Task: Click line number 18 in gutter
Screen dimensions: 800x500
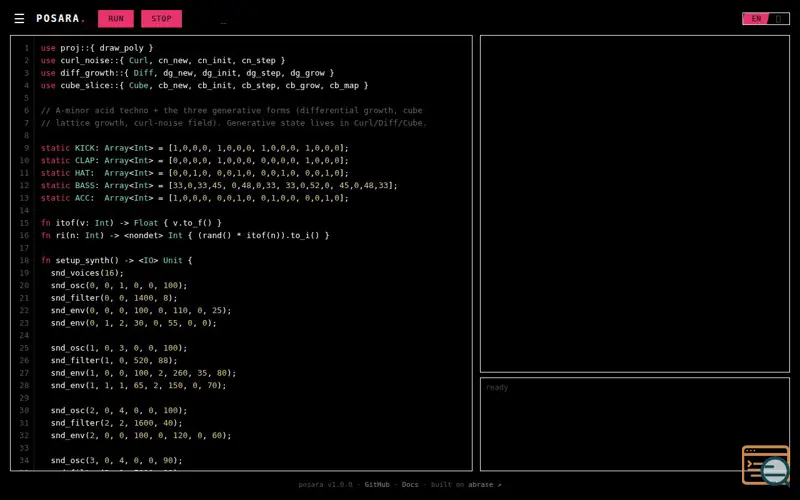Action: [x=24, y=260]
